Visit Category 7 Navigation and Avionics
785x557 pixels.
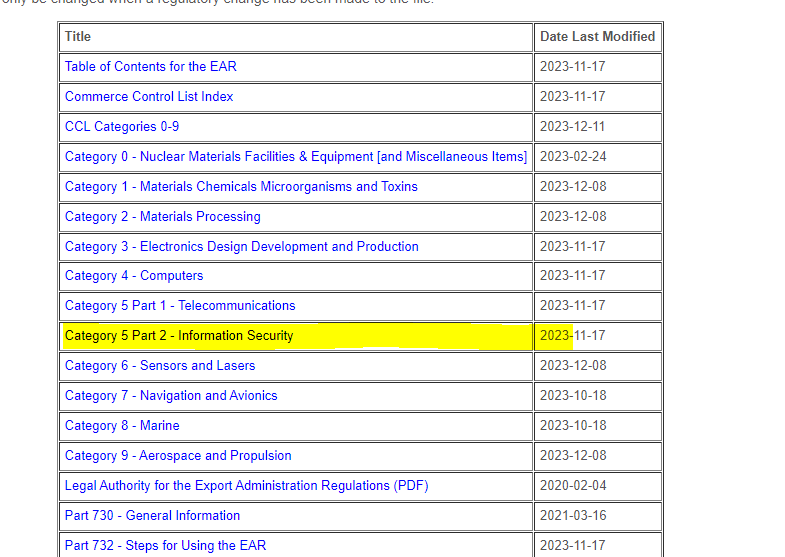pos(171,396)
